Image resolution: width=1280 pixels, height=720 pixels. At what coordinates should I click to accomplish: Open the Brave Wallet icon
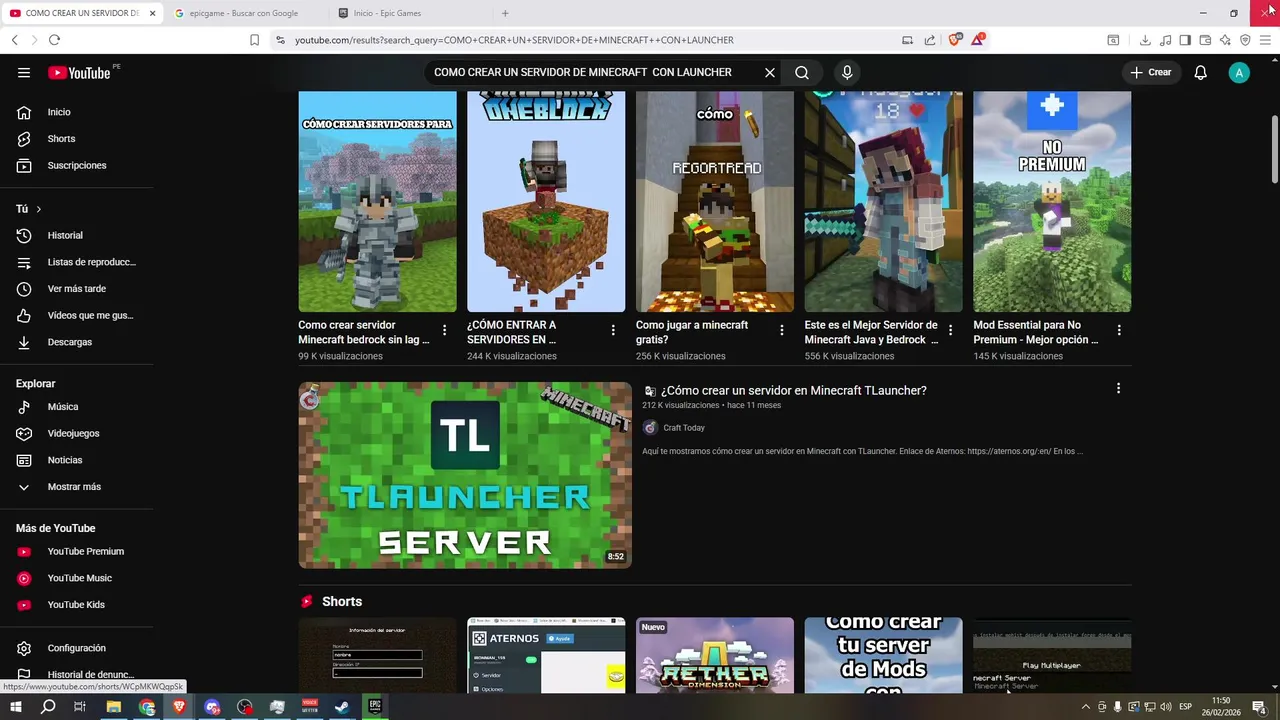[x=1205, y=40]
